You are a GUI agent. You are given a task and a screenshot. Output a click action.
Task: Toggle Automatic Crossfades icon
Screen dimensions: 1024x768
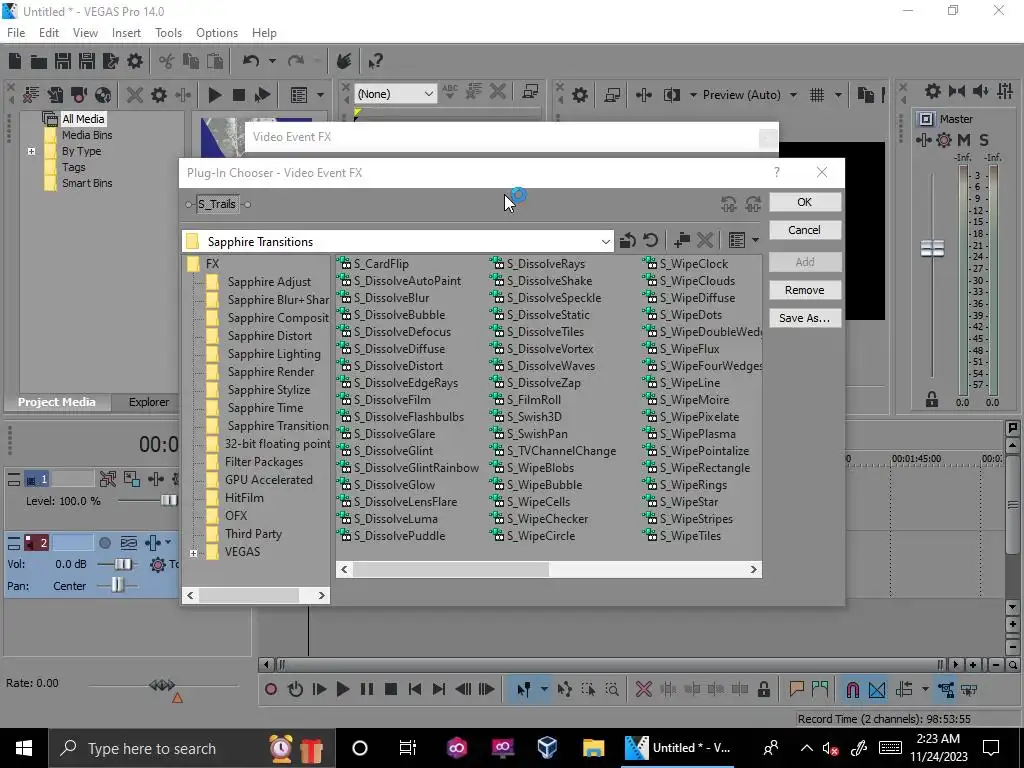[877, 689]
